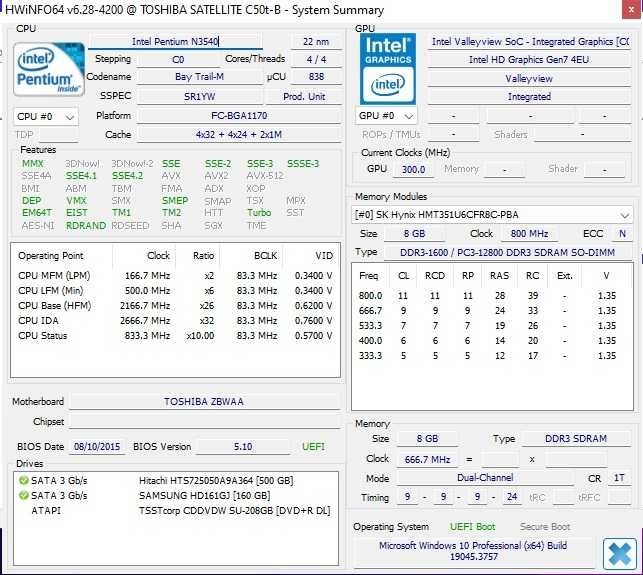Viewport: 643px width, 575px height.
Task: Click the EM64T feature label
Action: click(x=36, y=213)
